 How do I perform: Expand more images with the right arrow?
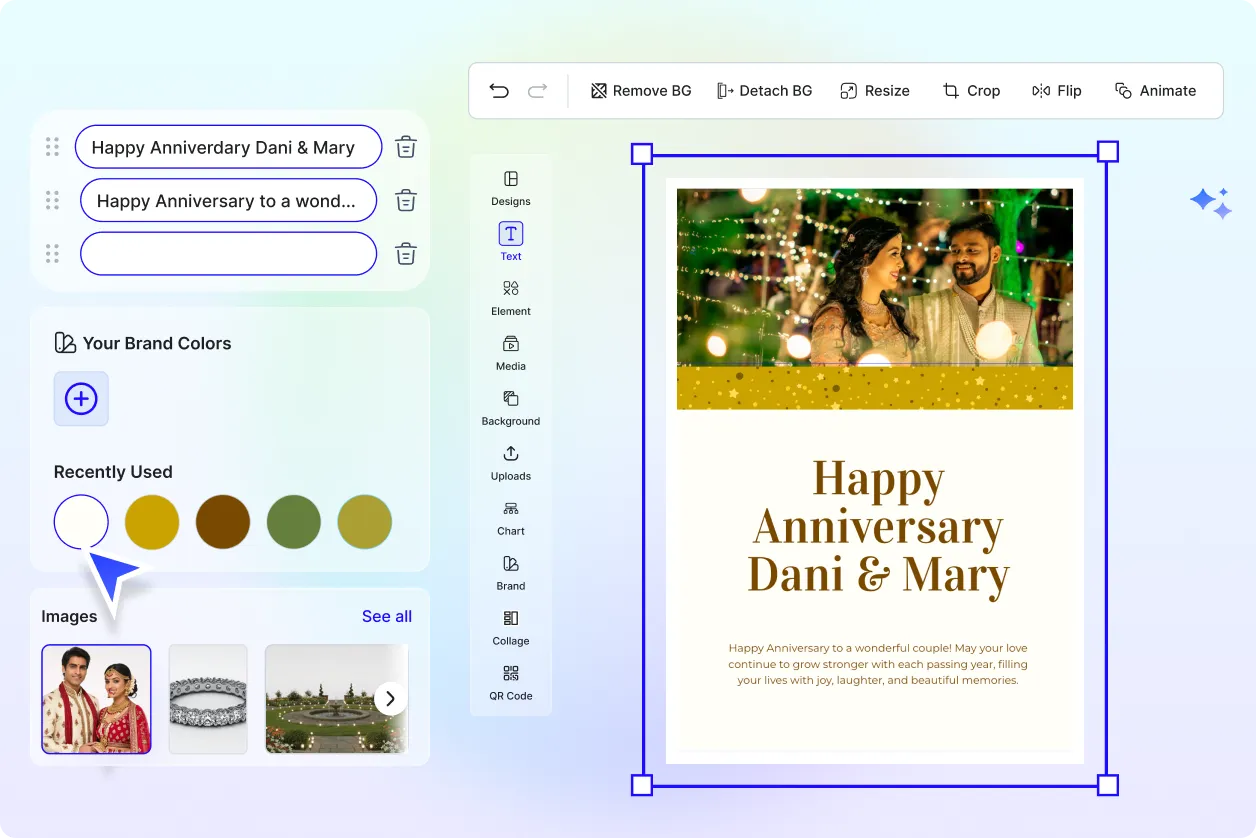tap(390, 699)
